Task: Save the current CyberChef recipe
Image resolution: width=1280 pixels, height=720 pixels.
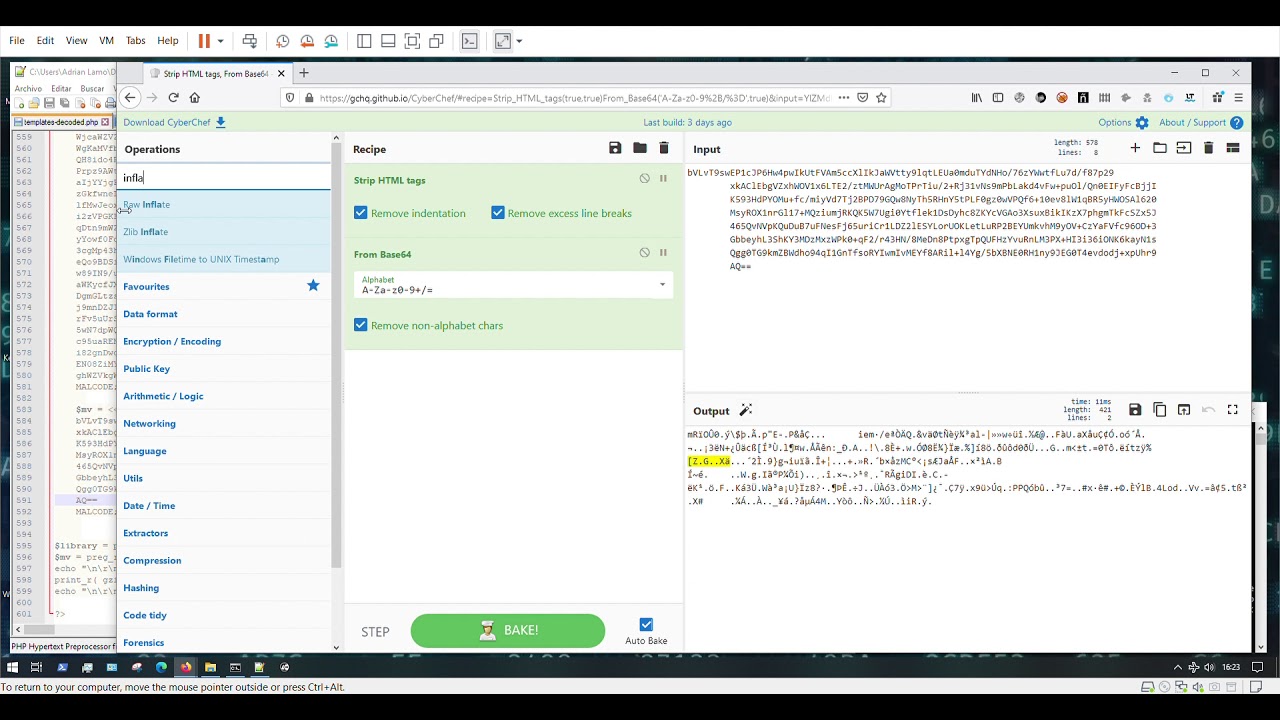Action: pyautogui.click(x=615, y=148)
